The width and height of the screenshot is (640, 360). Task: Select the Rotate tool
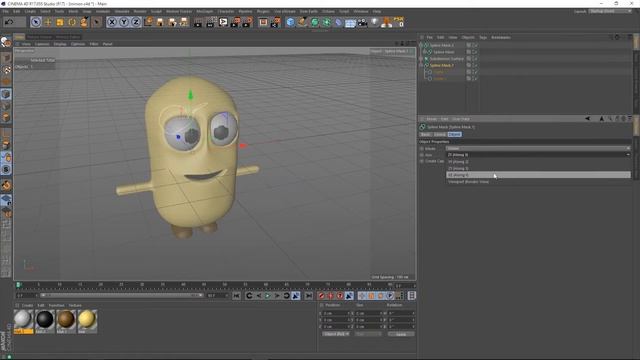[x=72, y=22]
